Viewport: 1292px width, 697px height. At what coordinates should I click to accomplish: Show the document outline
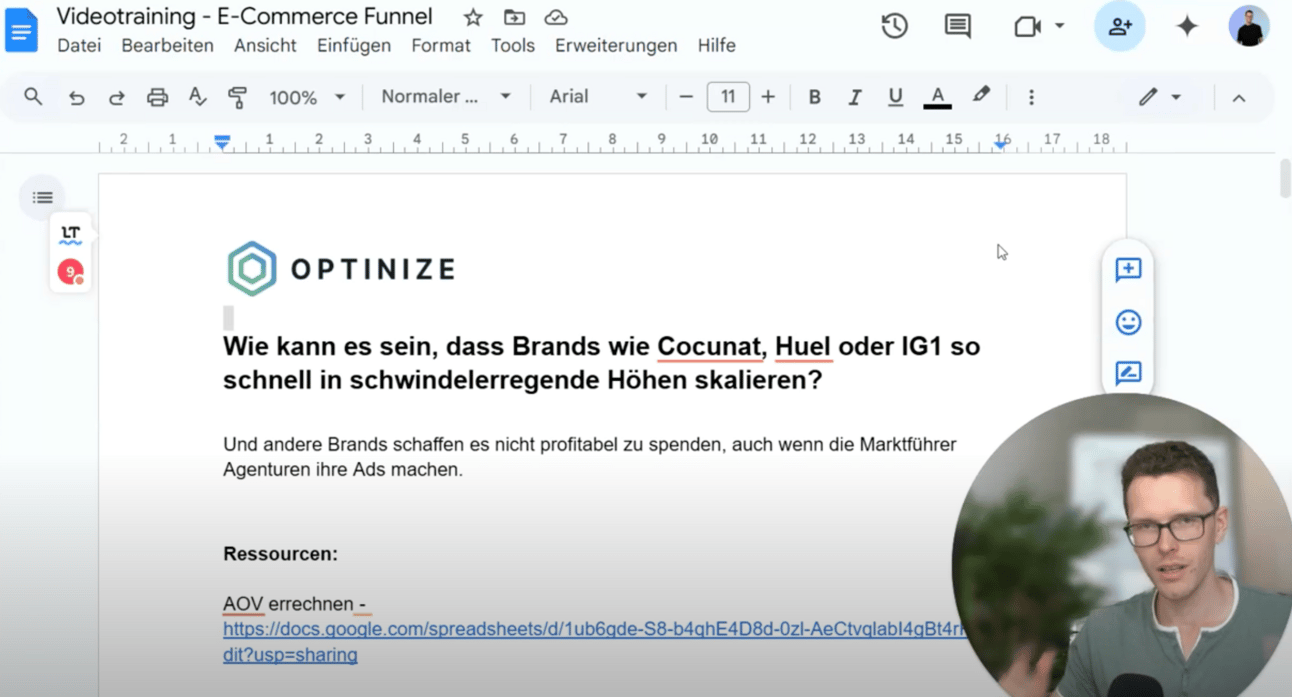tap(42, 197)
